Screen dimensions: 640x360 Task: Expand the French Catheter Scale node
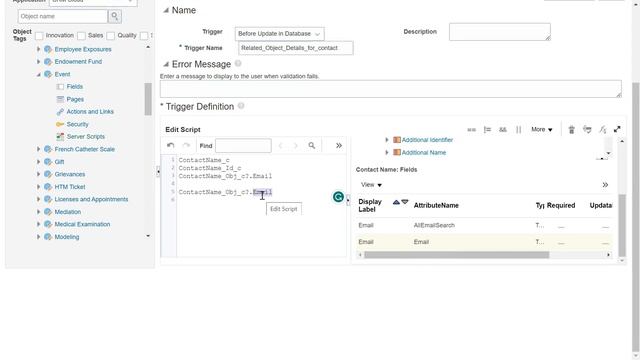click(x=38, y=149)
